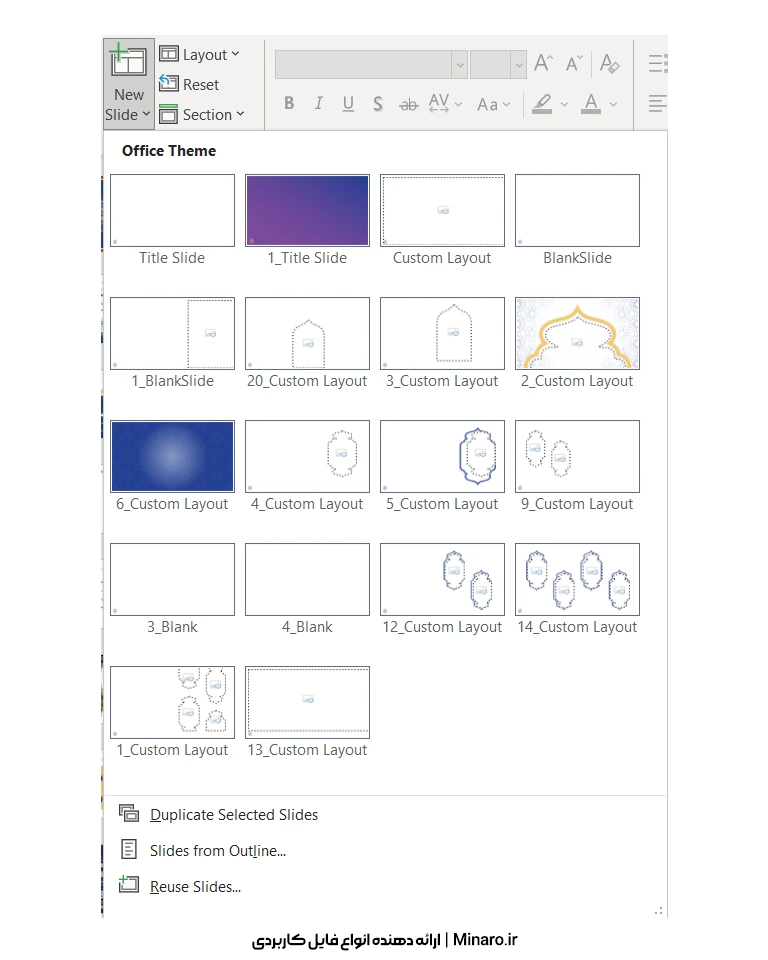
Task: Open the Layout dropdown
Action: tap(200, 55)
